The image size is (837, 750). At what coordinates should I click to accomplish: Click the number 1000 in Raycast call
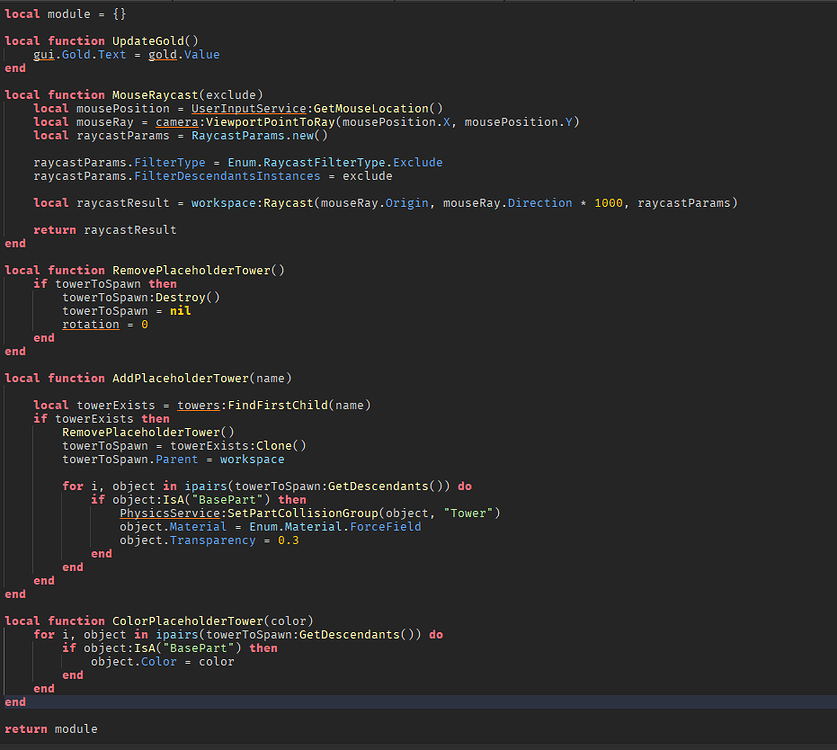click(x=610, y=203)
